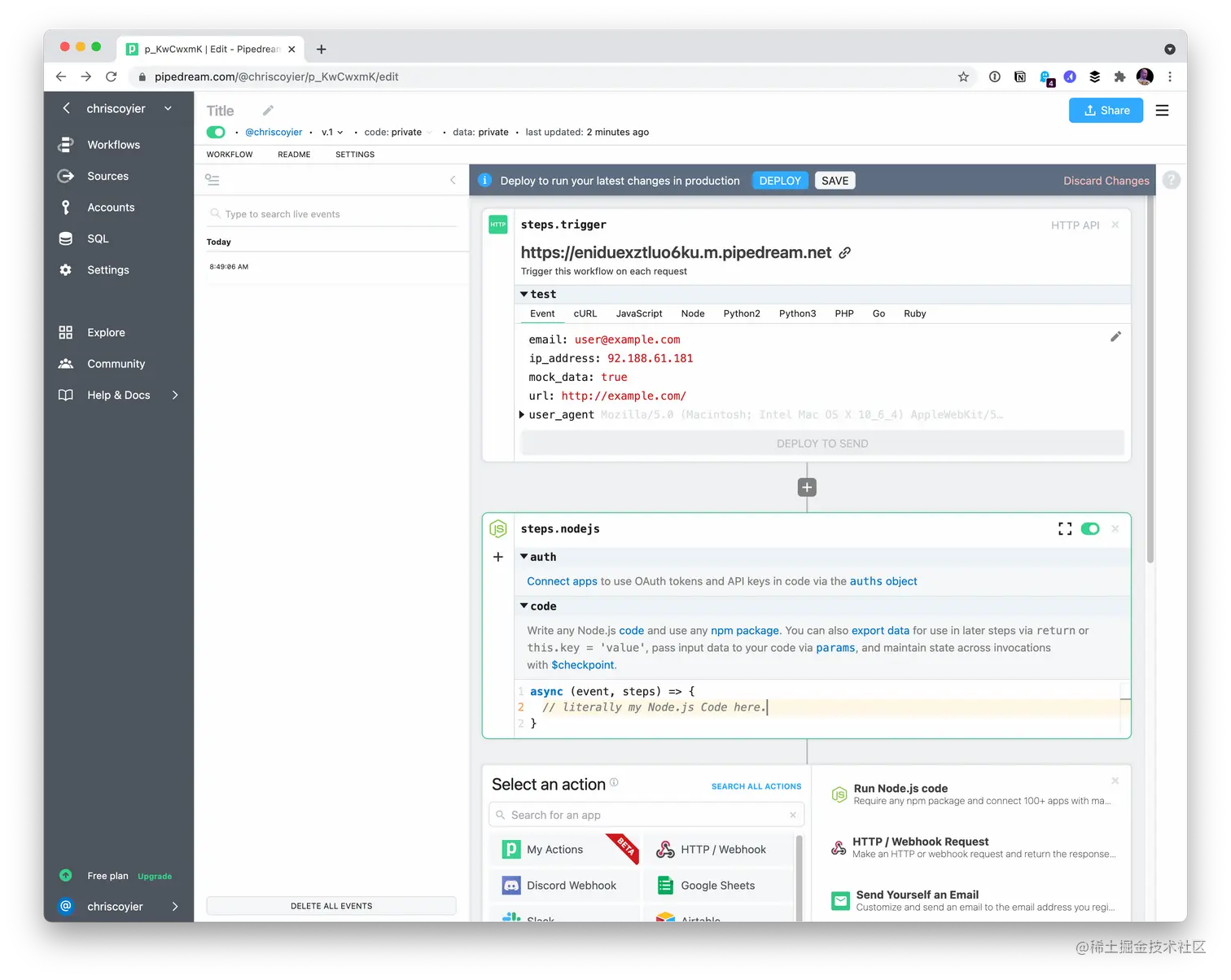The width and height of the screenshot is (1231, 980).
Task: Click the event list filter icon
Action: [x=212, y=180]
